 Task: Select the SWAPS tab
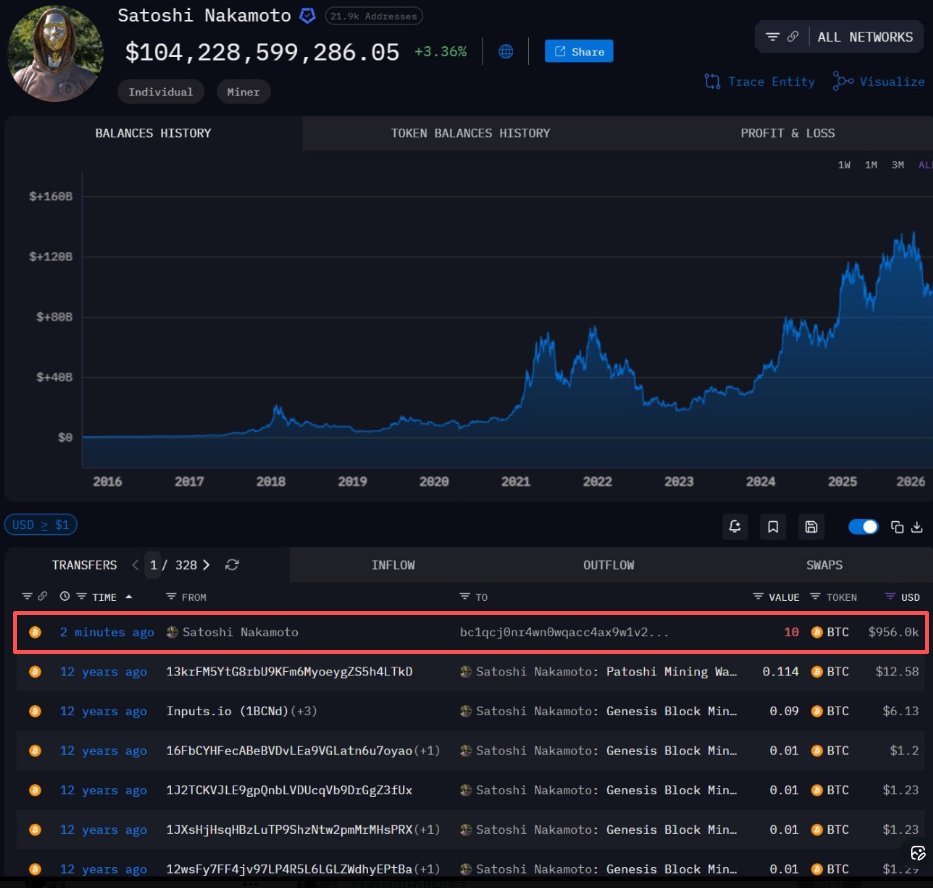point(824,565)
